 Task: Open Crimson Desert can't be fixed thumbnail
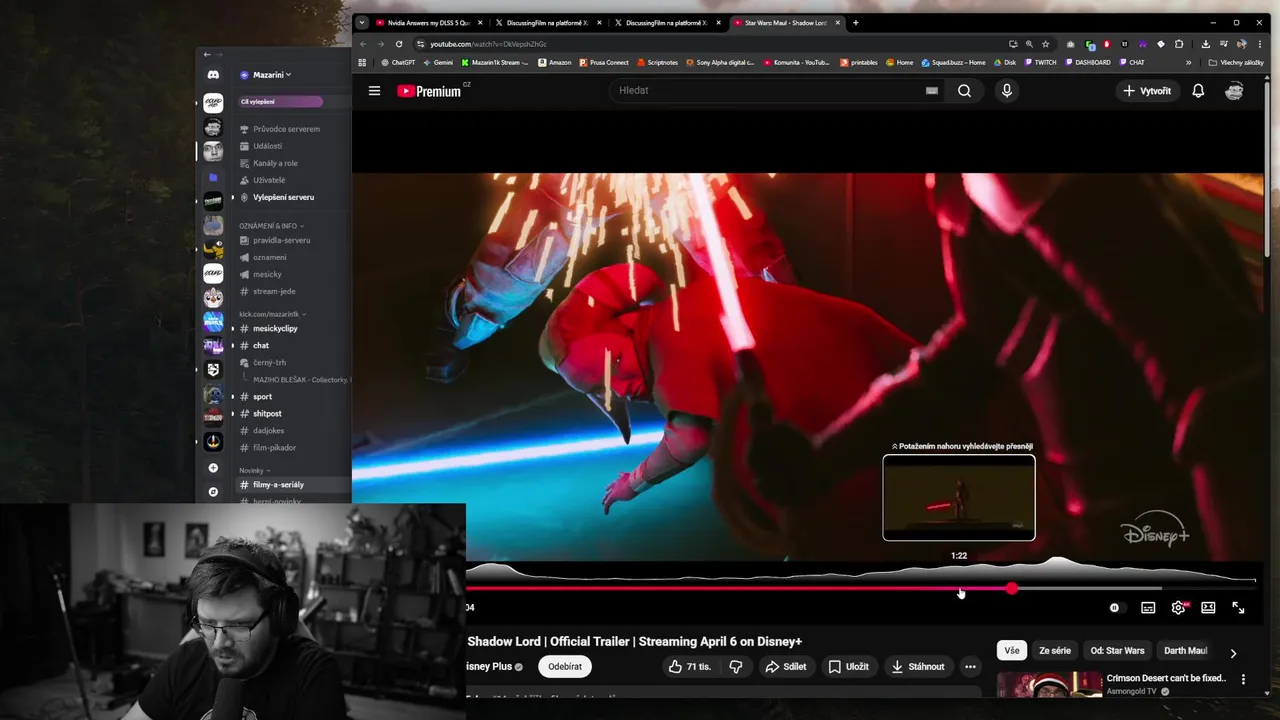pyautogui.click(x=1049, y=684)
